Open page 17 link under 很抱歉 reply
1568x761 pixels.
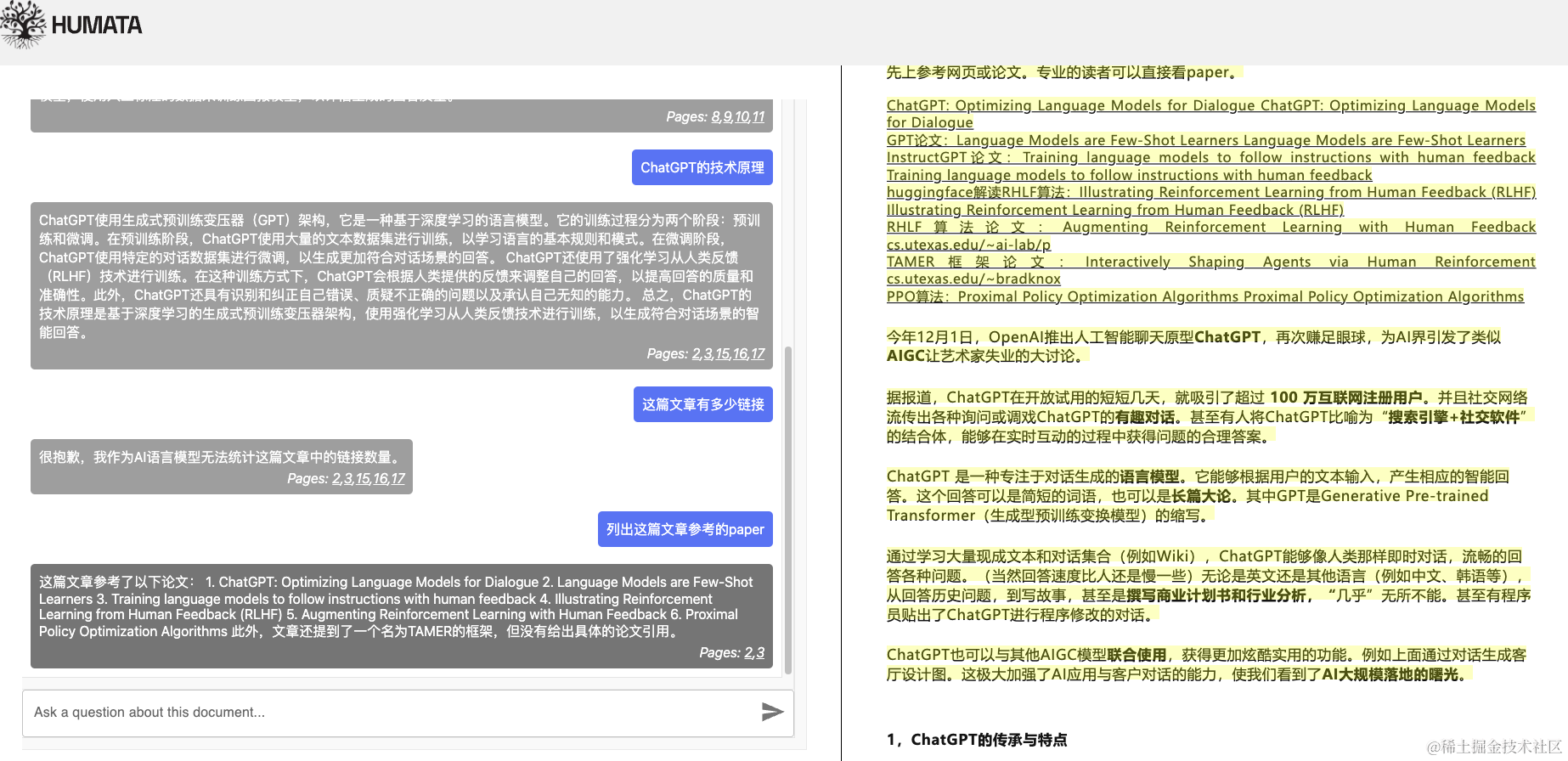tap(398, 478)
